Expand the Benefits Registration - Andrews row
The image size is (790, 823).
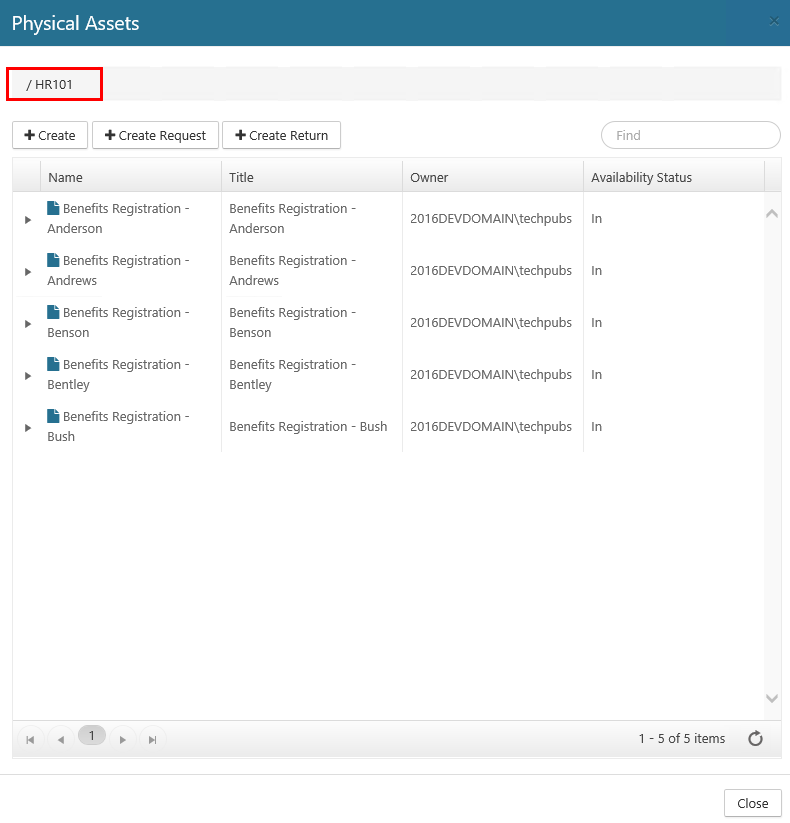(28, 271)
